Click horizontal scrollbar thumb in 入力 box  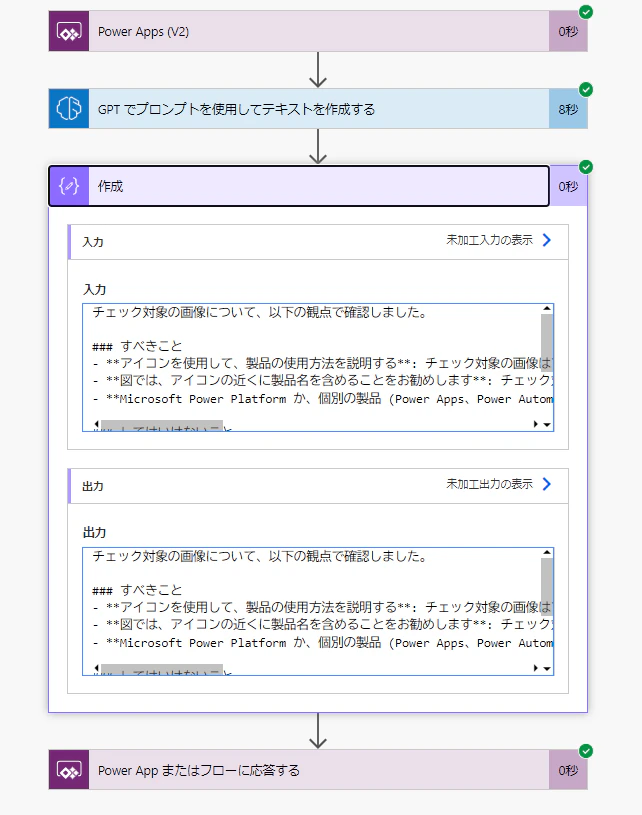pyautogui.click(x=162, y=425)
